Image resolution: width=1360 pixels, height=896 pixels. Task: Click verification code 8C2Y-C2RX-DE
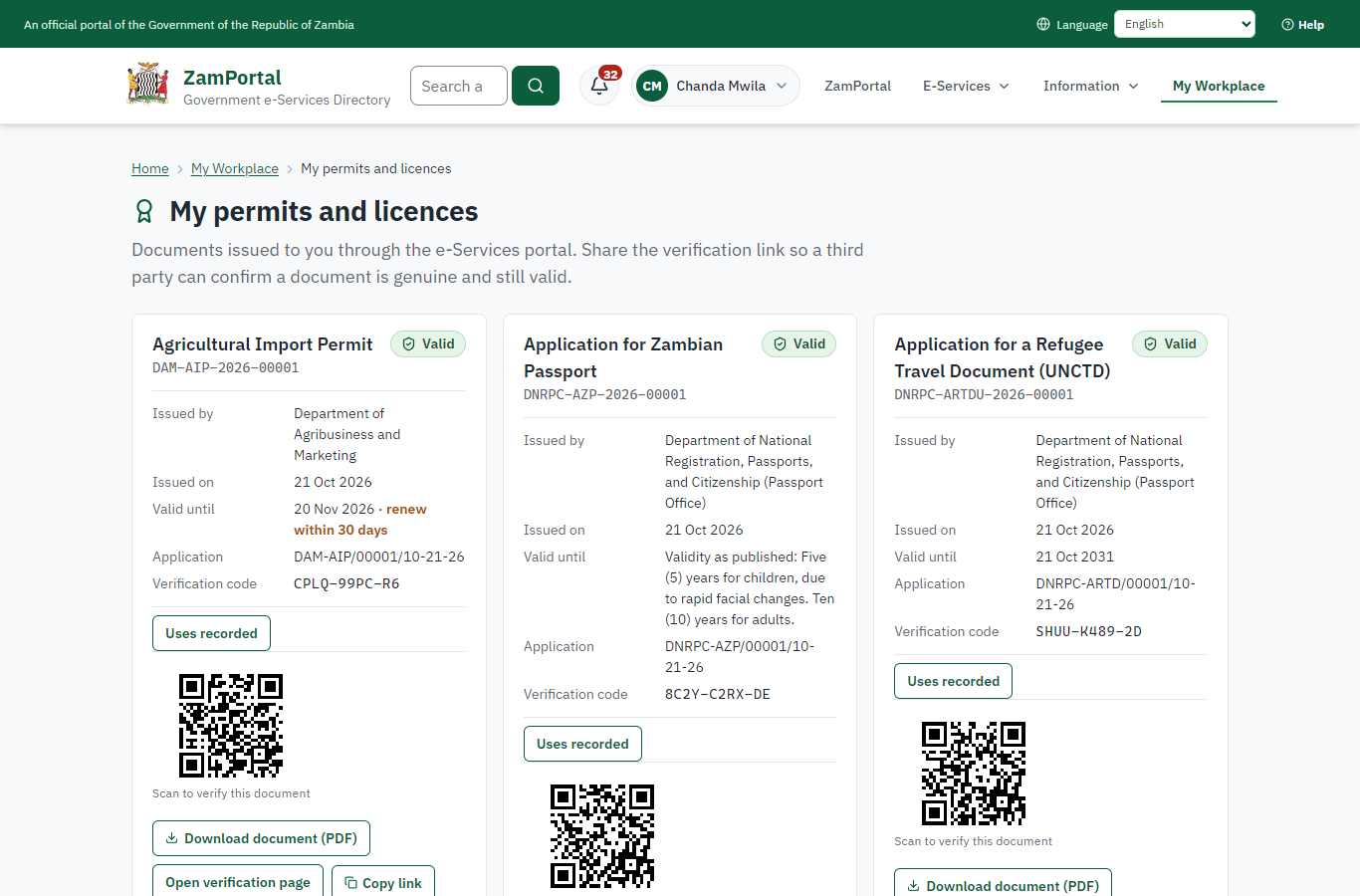pyautogui.click(x=718, y=694)
